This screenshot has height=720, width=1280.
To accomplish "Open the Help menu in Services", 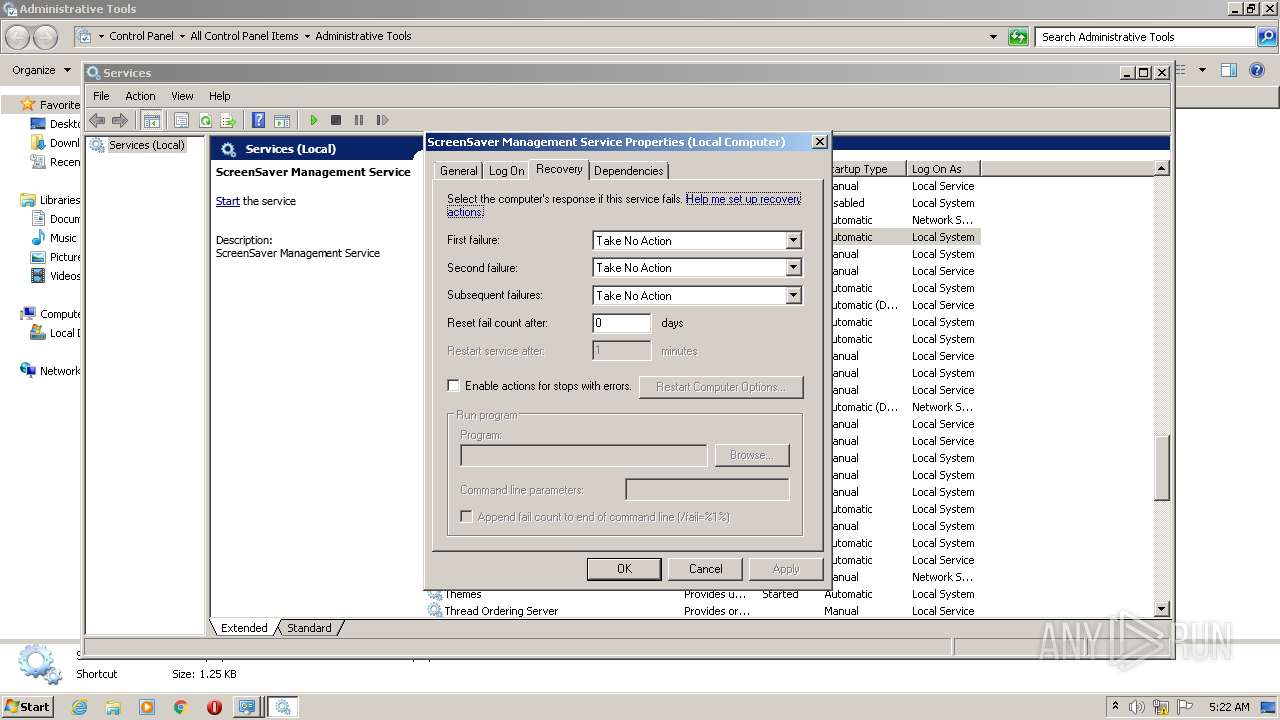I will (x=220, y=96).
